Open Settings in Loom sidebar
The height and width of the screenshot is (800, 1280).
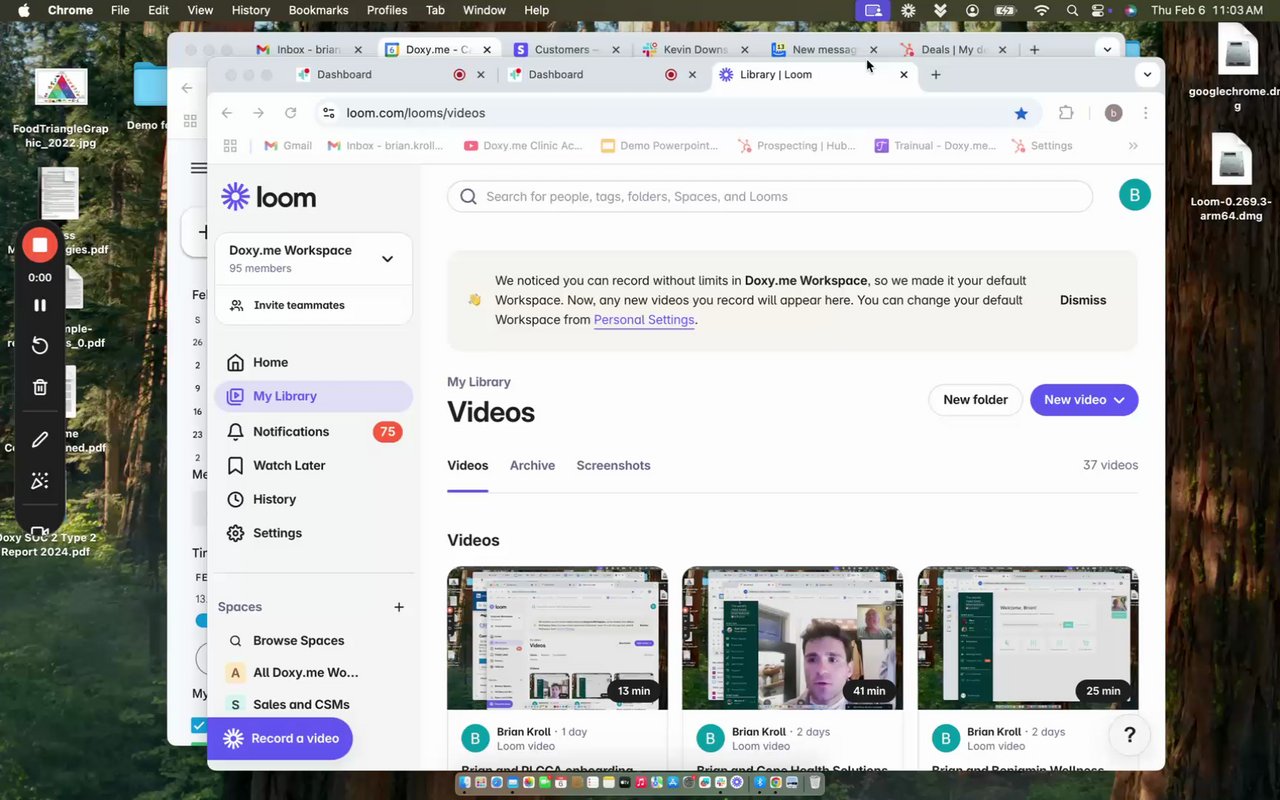(313, 533)
